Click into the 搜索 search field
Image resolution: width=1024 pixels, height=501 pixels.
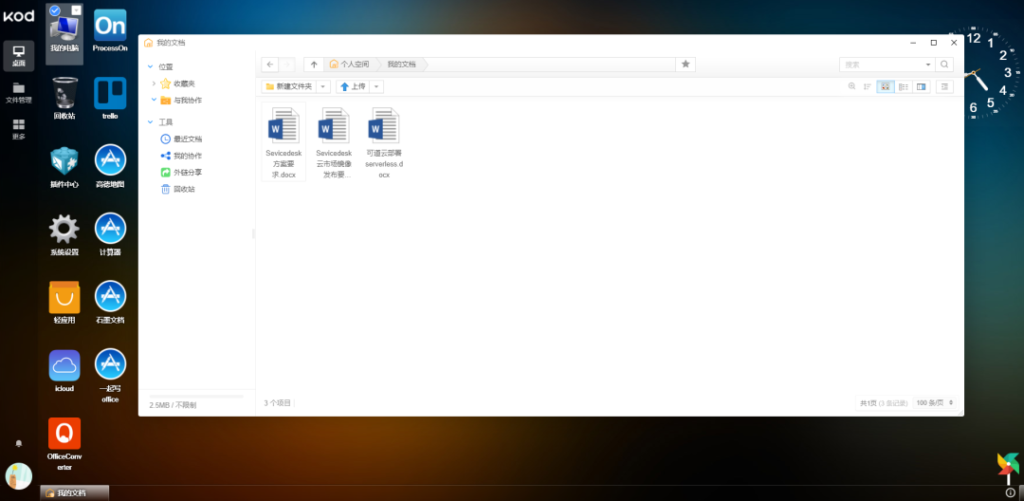(880, 65)
